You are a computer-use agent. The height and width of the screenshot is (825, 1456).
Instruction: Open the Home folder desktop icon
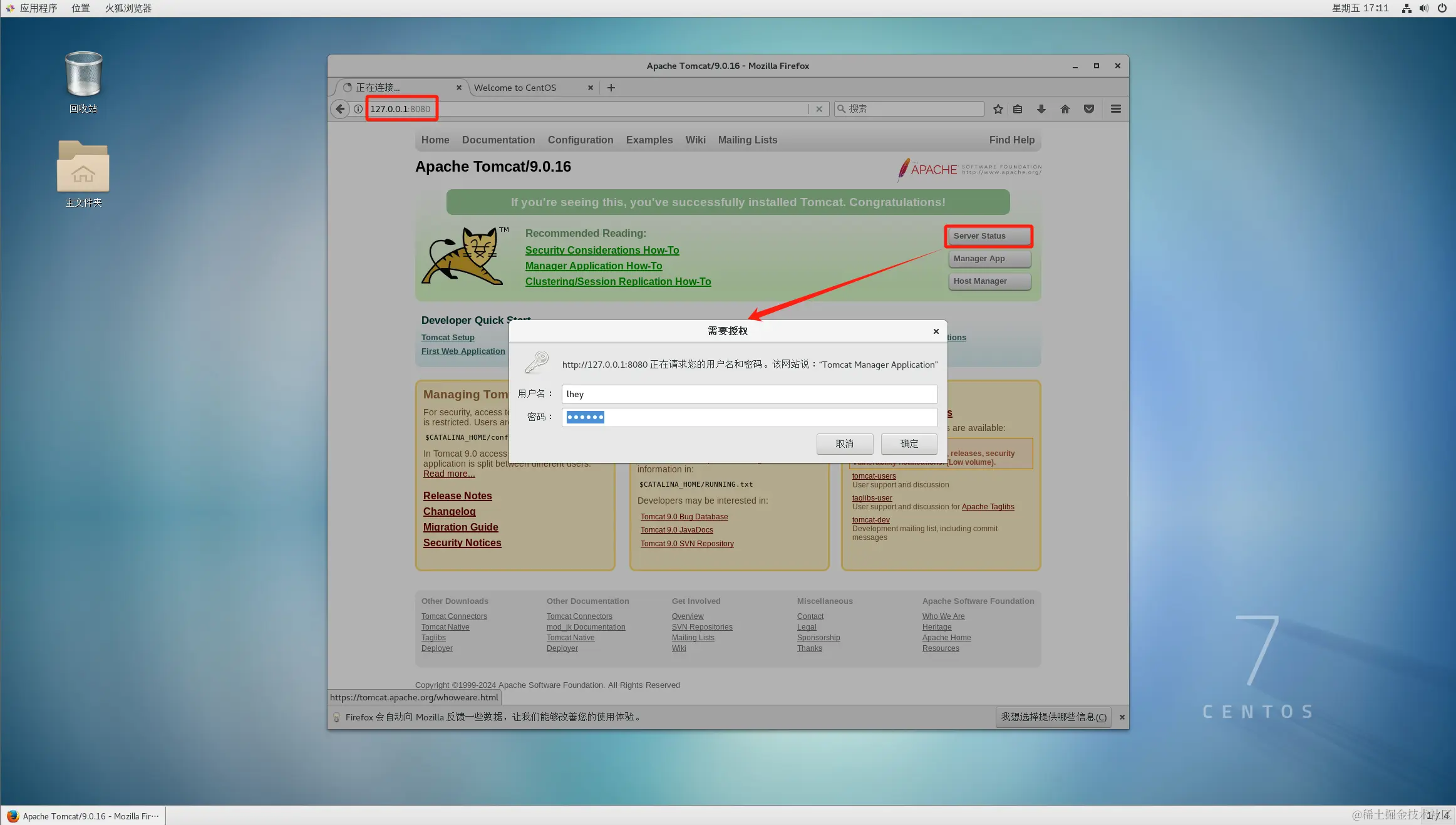click(83, 174)
